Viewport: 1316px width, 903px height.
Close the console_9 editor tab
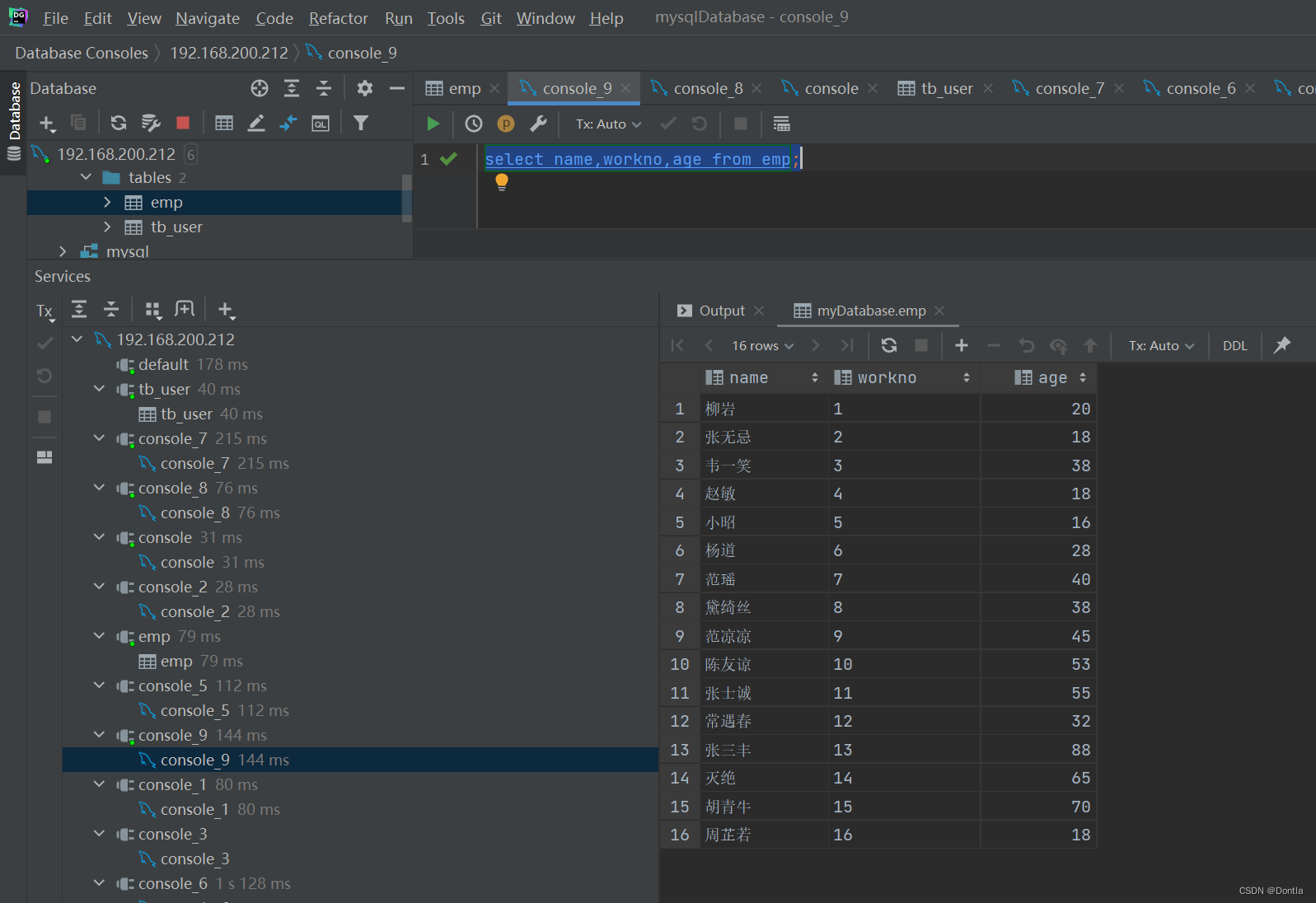625,88
